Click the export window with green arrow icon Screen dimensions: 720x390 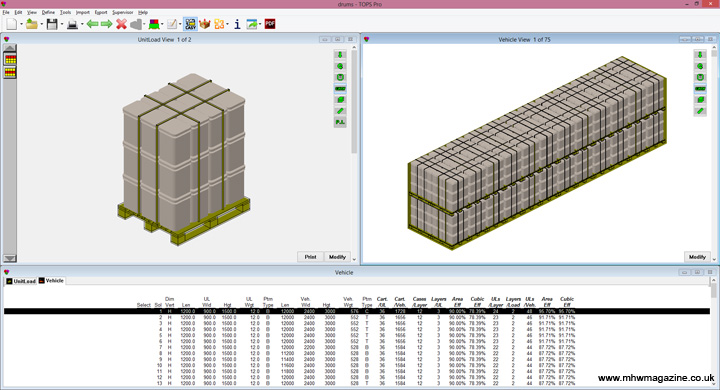point(252,24)
